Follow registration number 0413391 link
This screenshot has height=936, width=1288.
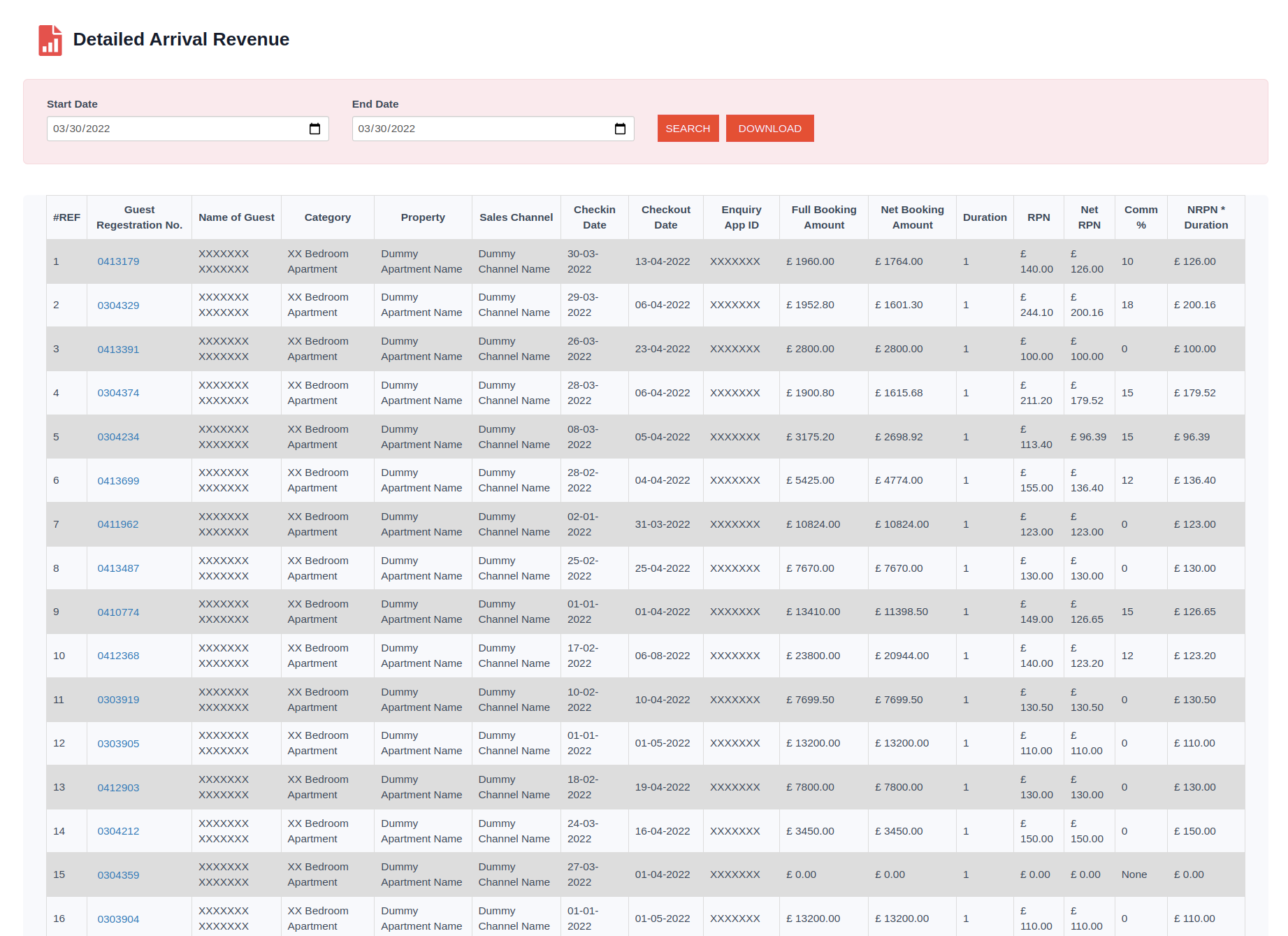[118, 350]
